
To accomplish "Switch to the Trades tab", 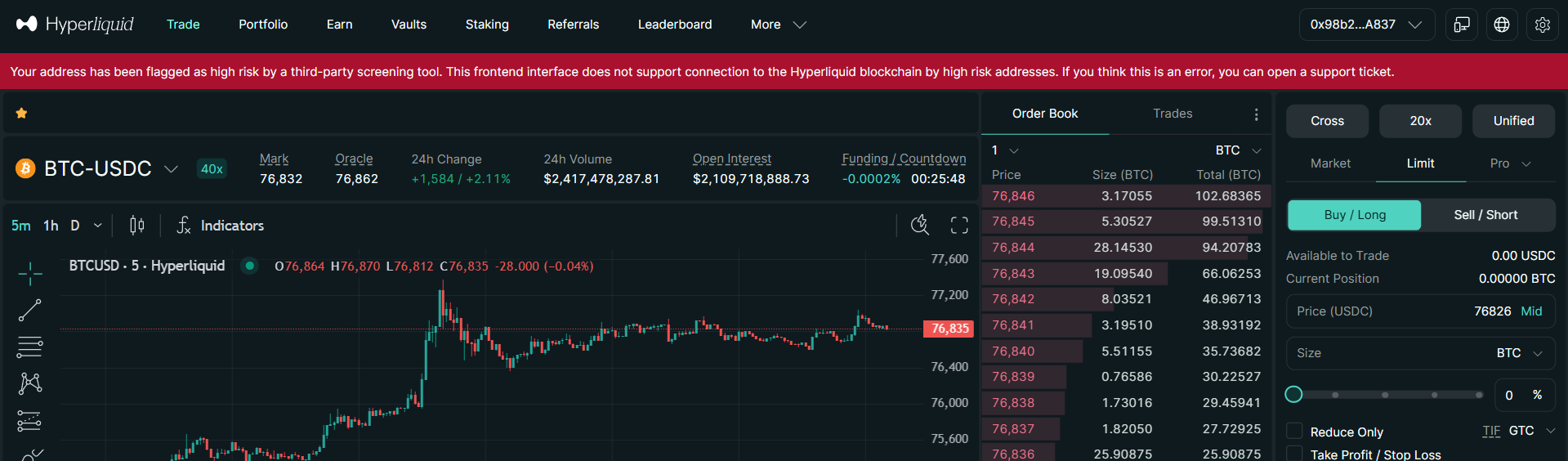I will pos(1173,114).
